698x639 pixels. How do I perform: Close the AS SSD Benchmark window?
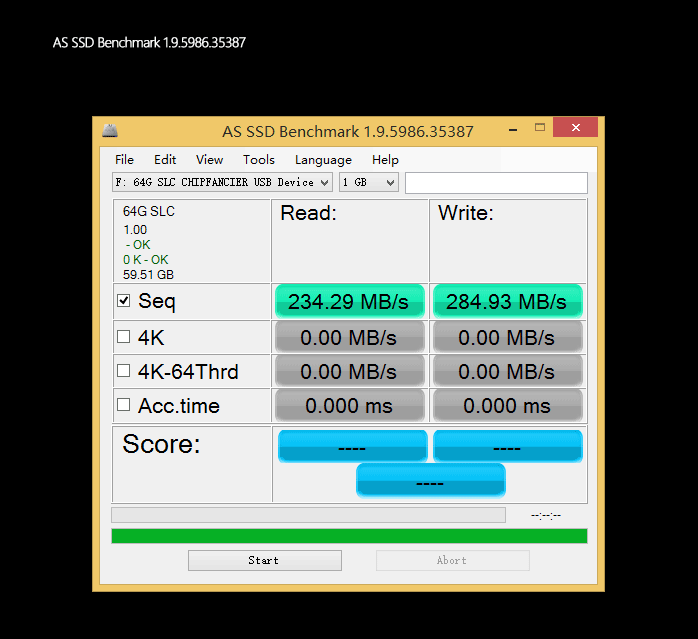[x=575, y=128]
